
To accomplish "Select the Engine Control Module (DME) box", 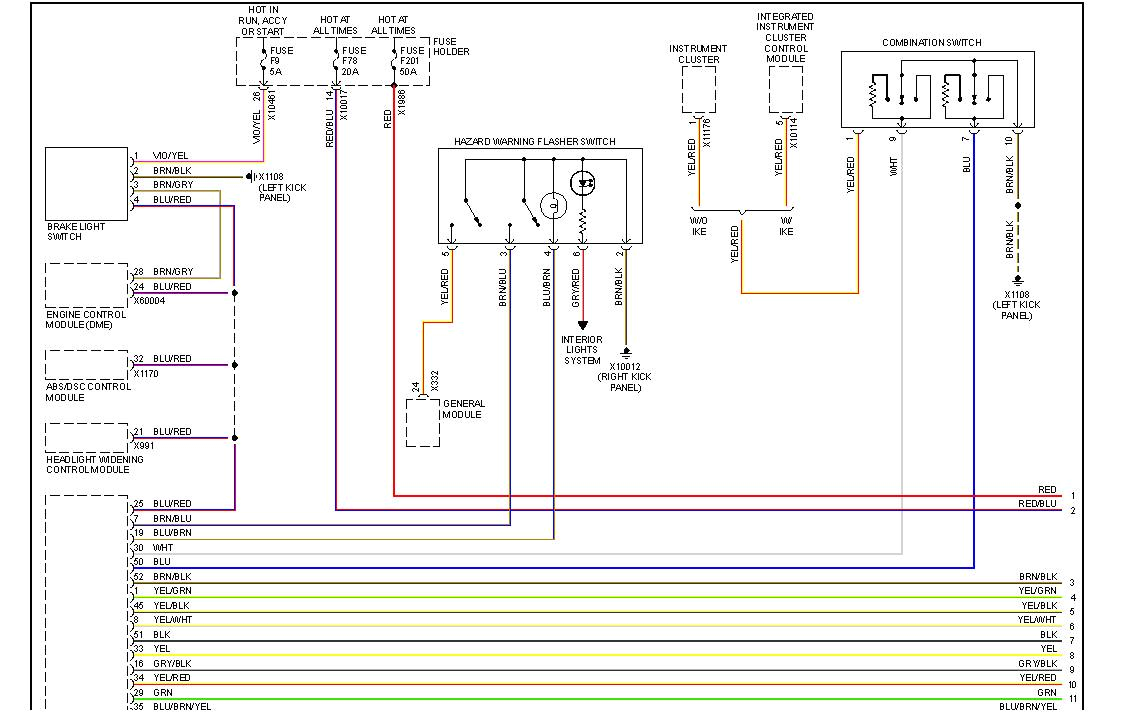I will (x=86, y=285).
